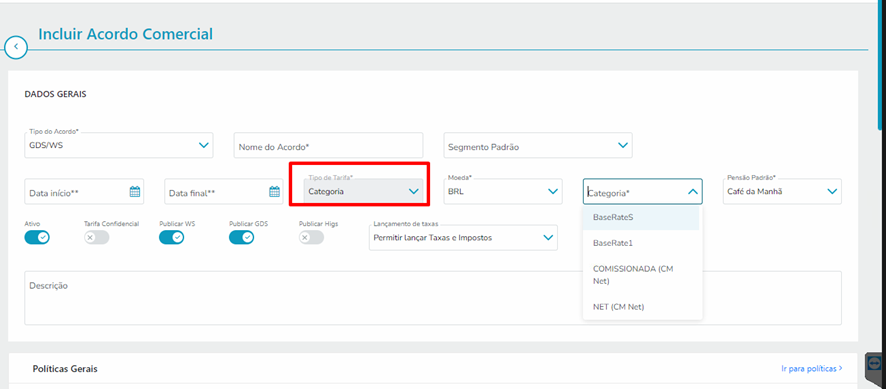
Task: Open the Tipo de Tarifa dropdown
Action: [x=364, y=191]
